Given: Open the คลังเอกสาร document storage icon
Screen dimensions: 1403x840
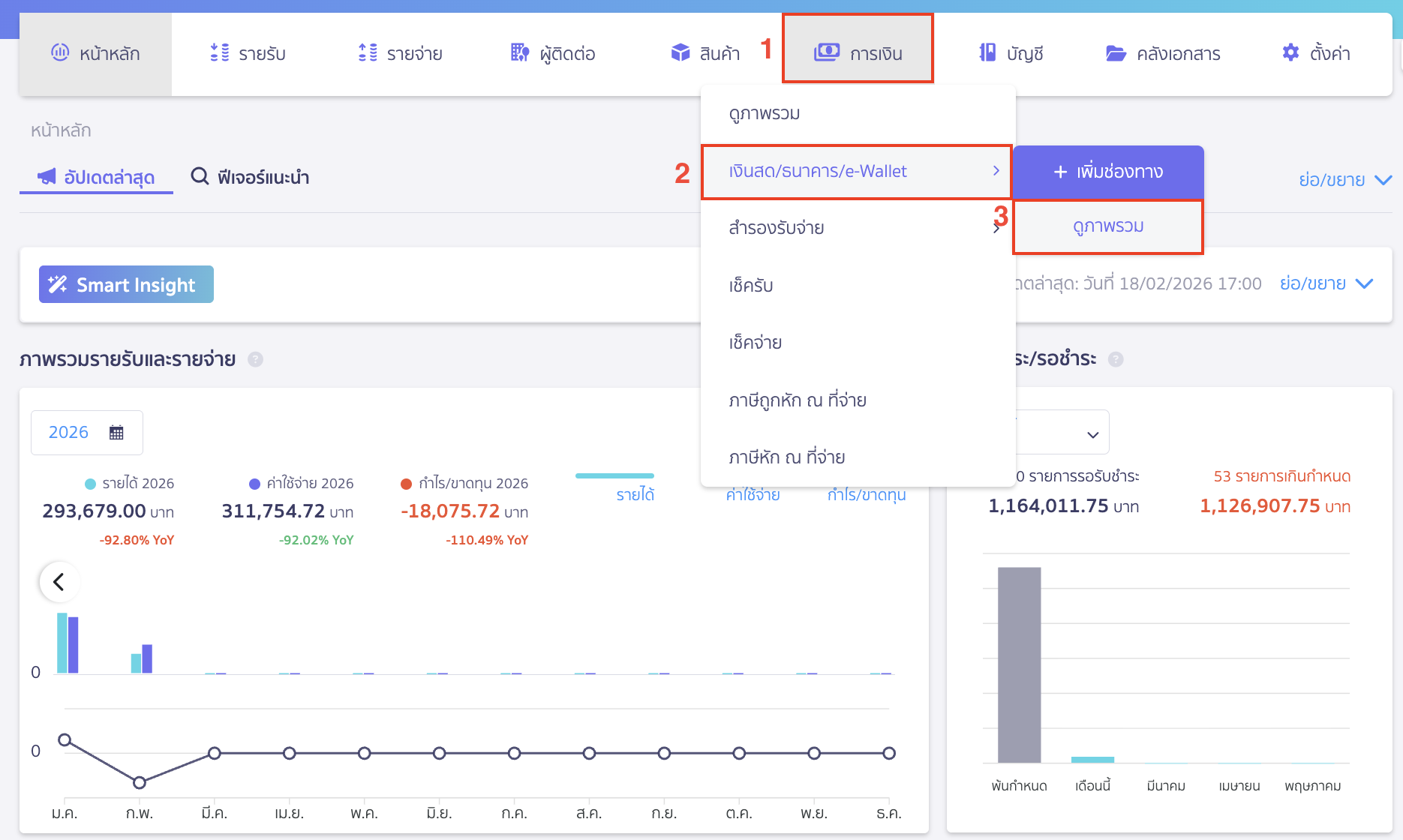Looking at the screenshot, I should (1116, 52).
